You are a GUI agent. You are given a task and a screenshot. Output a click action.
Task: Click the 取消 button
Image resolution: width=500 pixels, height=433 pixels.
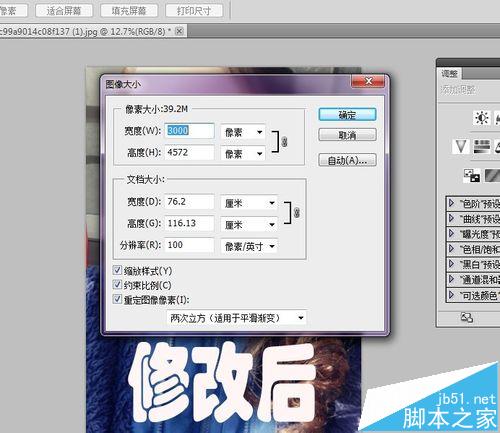click(347, 135)
